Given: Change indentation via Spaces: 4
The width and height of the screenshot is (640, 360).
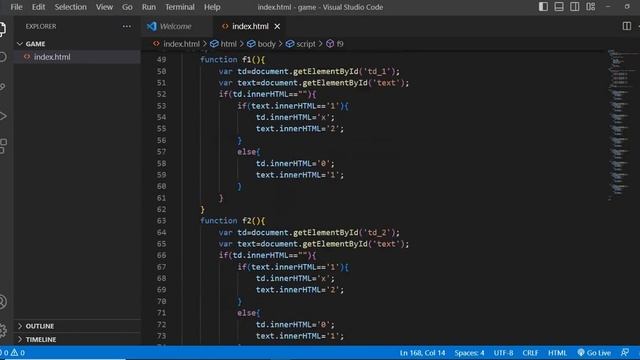Looking at the screenshot, I should point(469,353).
